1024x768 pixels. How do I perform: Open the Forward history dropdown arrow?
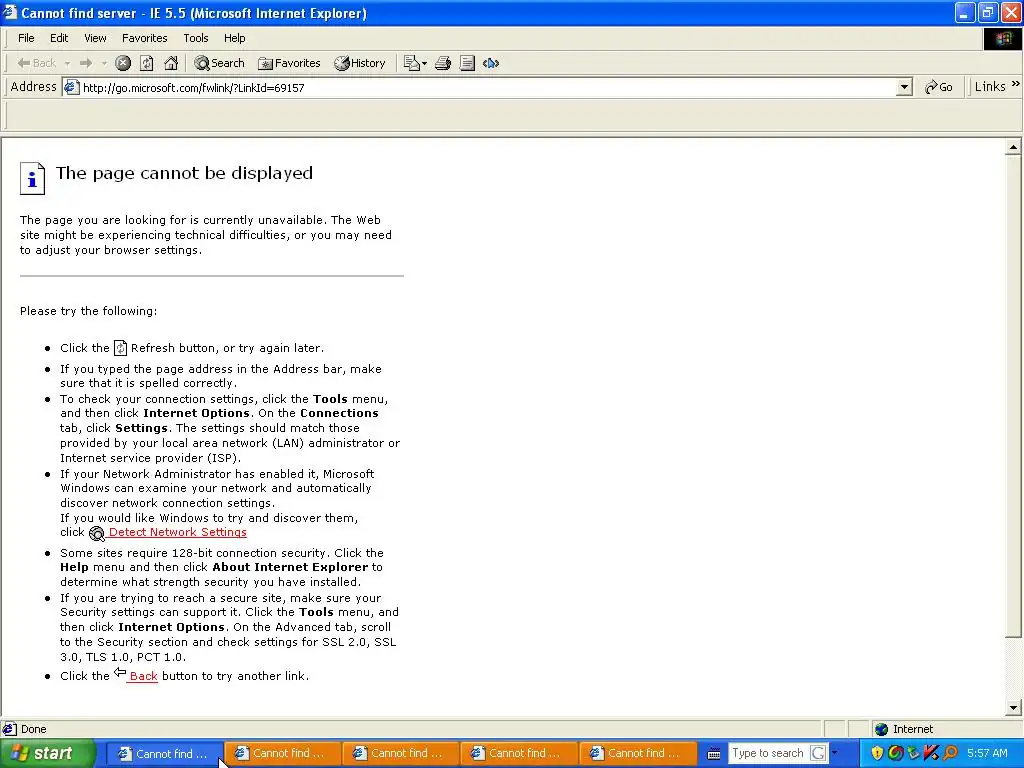coord(104,63)
